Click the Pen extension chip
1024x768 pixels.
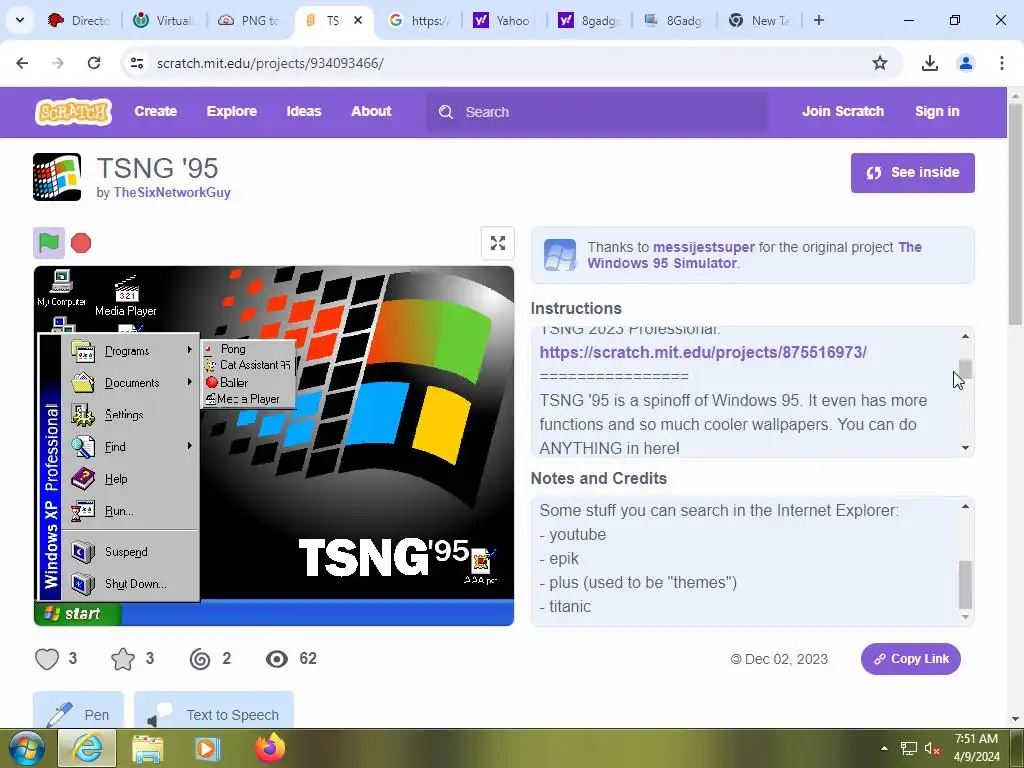click(78, 711)
